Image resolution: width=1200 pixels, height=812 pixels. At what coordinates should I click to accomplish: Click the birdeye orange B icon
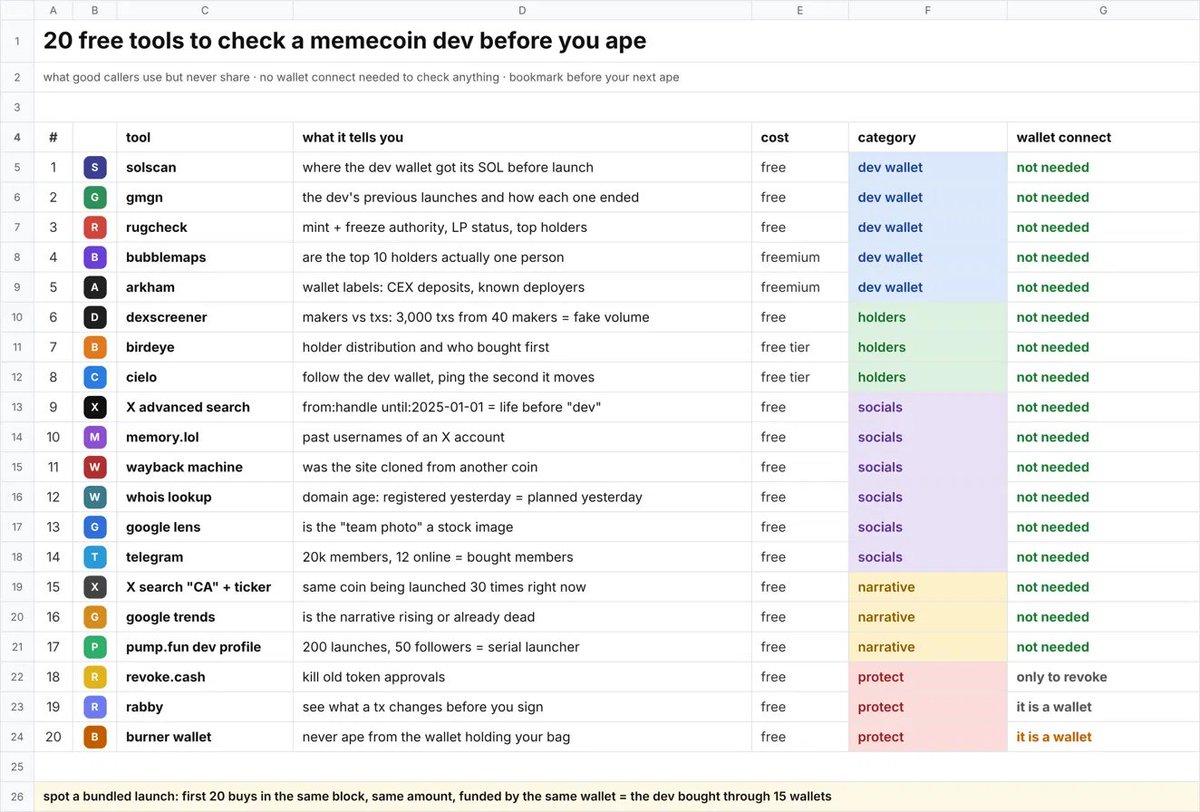tap(95, 347)
